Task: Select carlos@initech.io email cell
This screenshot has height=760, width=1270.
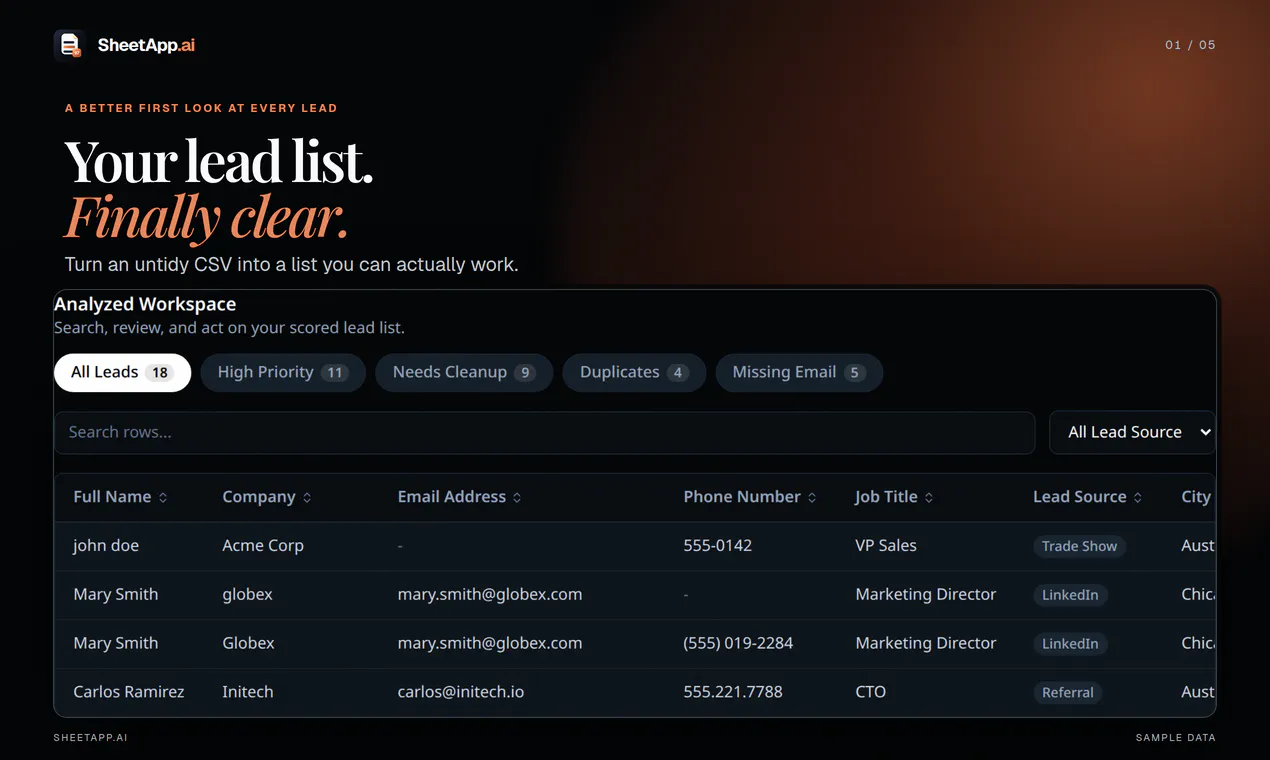Action: pos(461,692)
